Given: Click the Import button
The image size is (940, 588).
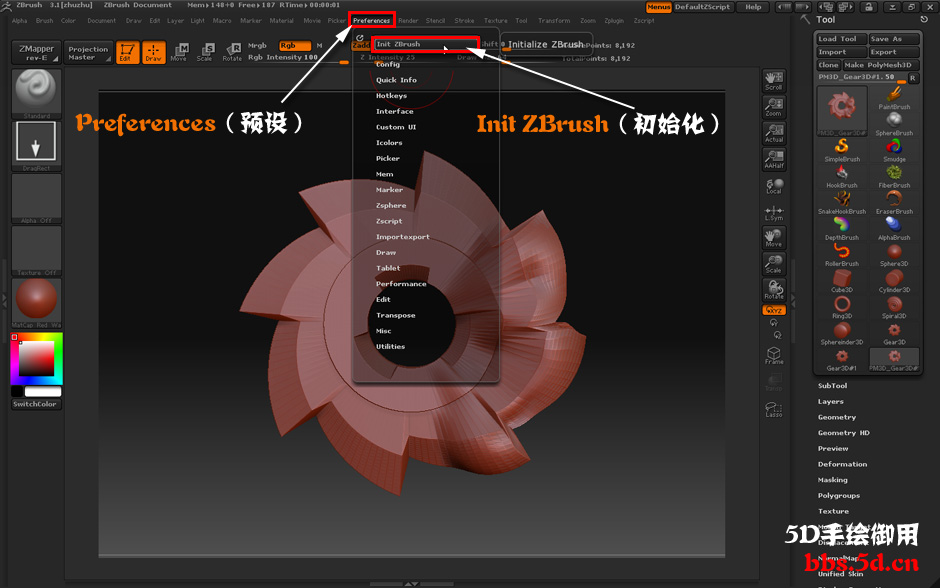Looking at the screenshot, I should (x=842, y=52).
